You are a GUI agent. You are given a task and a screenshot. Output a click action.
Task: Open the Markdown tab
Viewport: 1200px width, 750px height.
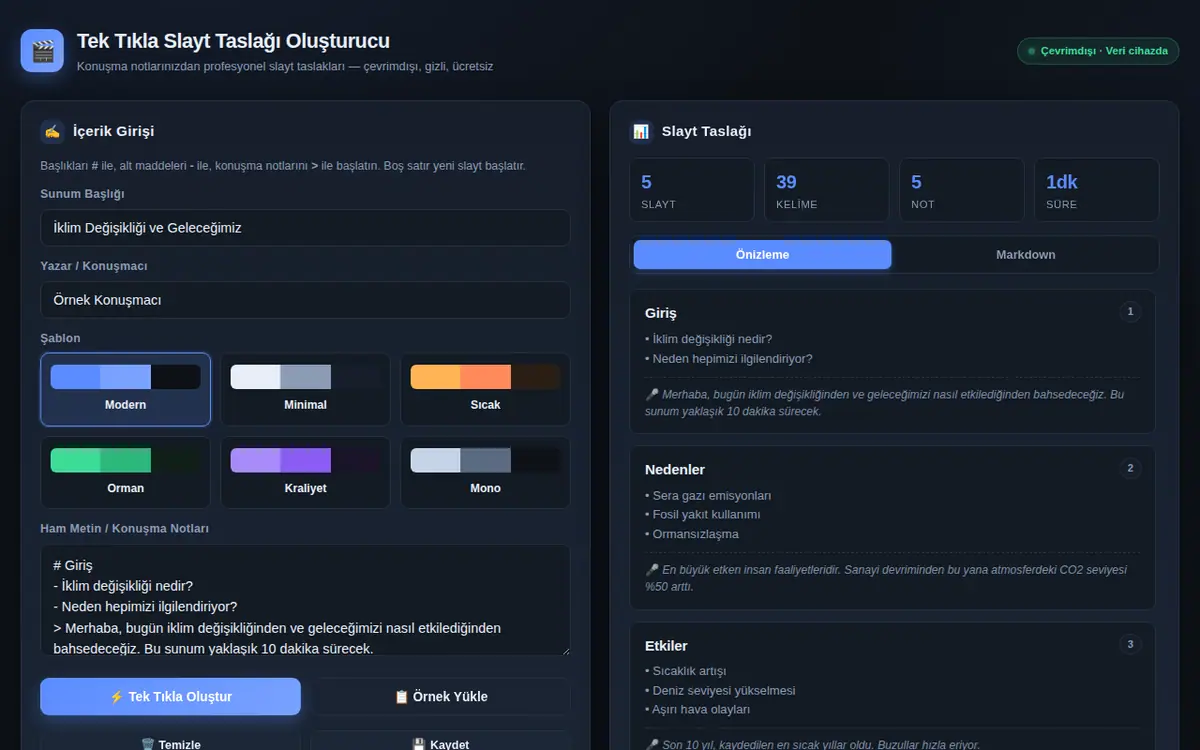tap(1025, 254)
